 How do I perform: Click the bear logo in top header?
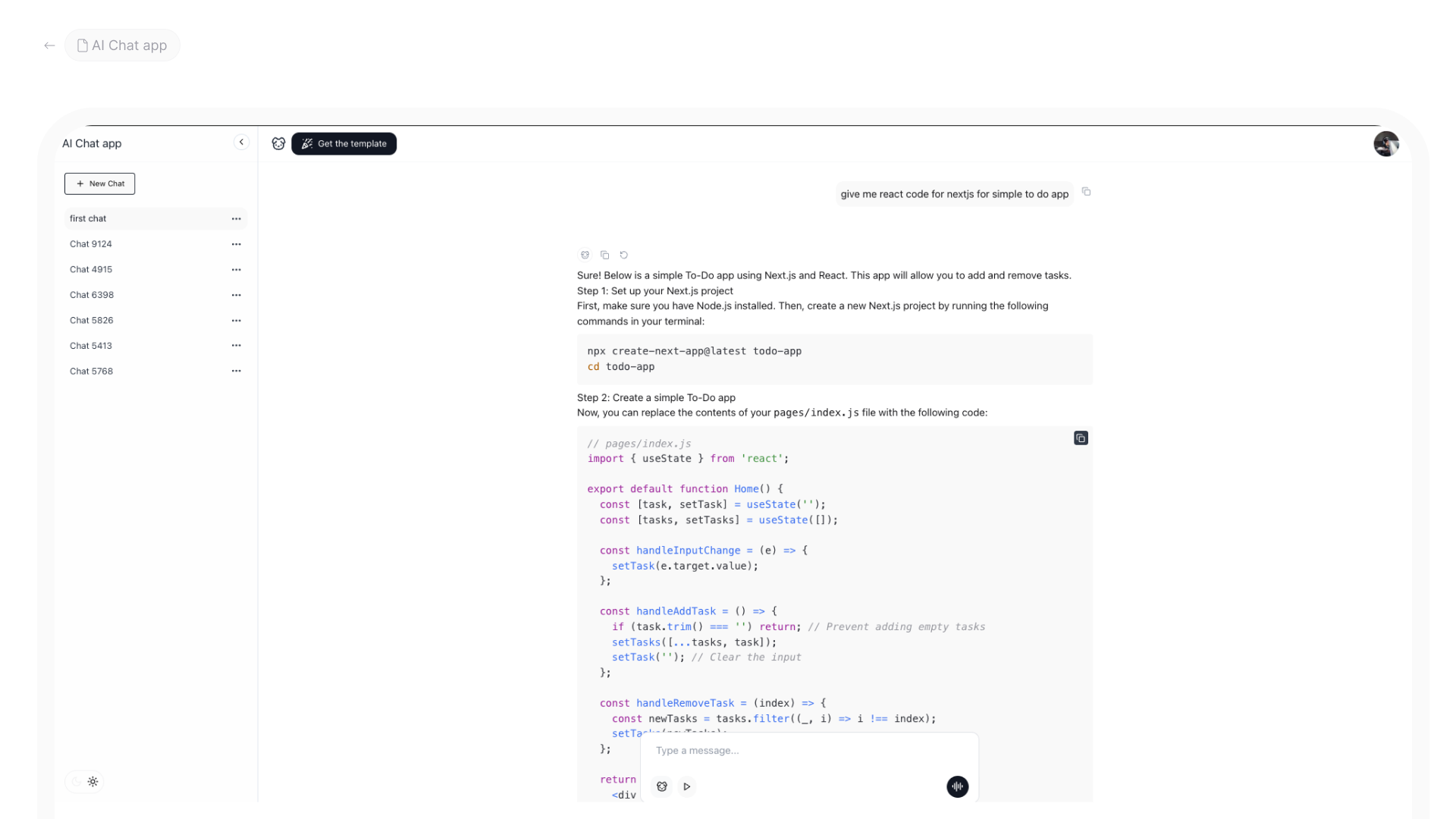pos(278,143)
